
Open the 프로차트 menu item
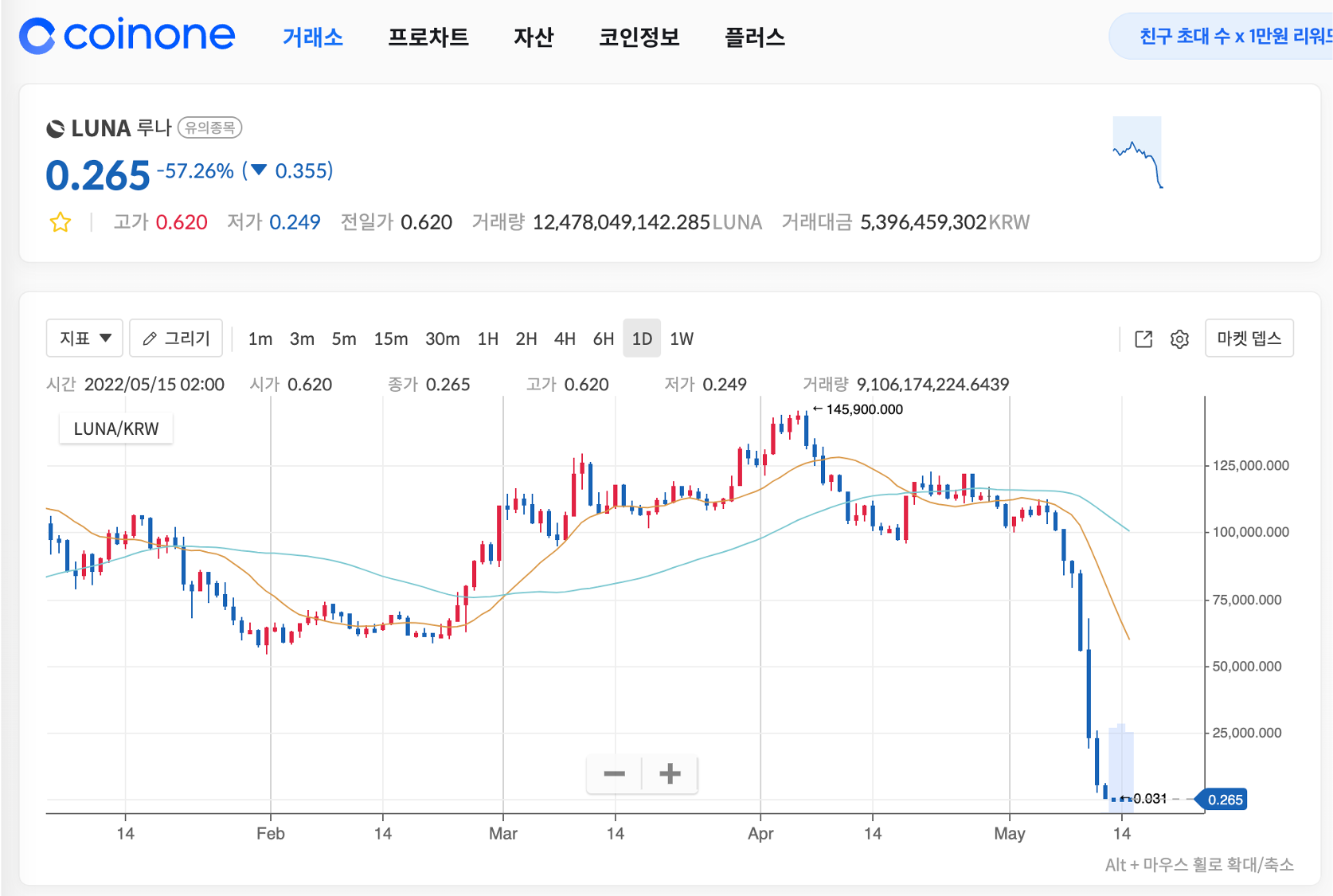tap(428, 37)
